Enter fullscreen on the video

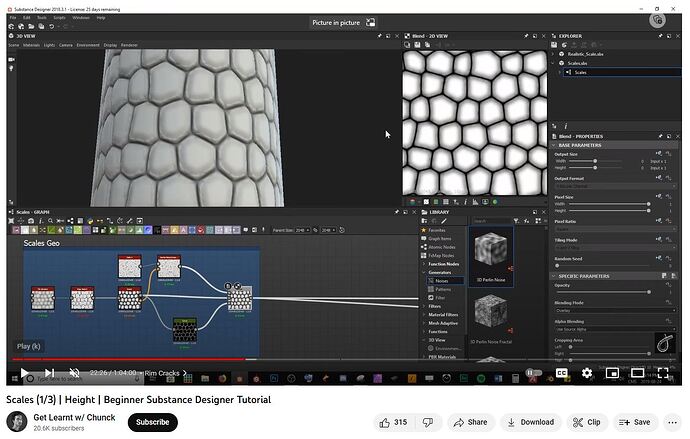[663, 373]
